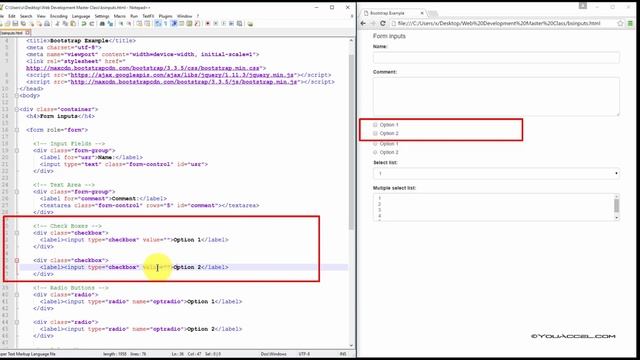The image size is (640, 360).
Task: Check the Option 1 checkbox in browser
Action: 375,124
